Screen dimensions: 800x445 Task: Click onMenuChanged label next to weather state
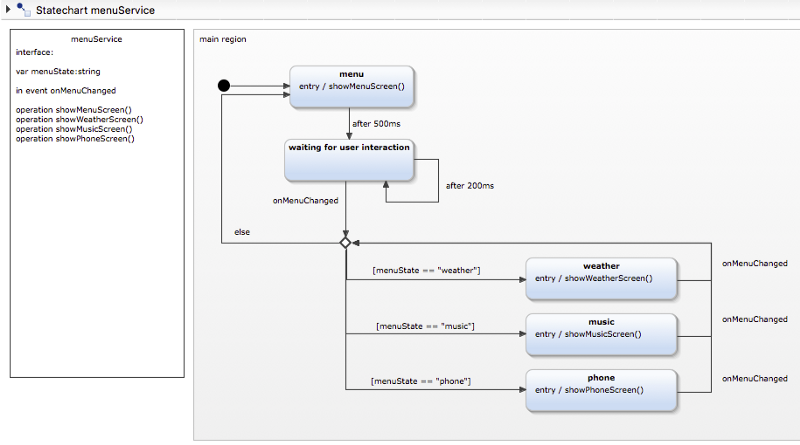[x=755, y=264]
